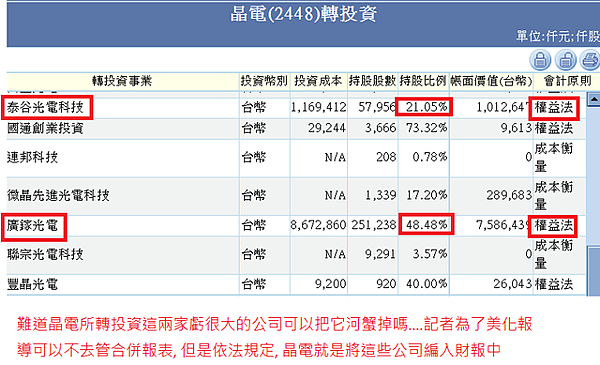Click the company name 泰谷光電科技
The height and width of the screenshot is (365, 600).
[45, 107]
